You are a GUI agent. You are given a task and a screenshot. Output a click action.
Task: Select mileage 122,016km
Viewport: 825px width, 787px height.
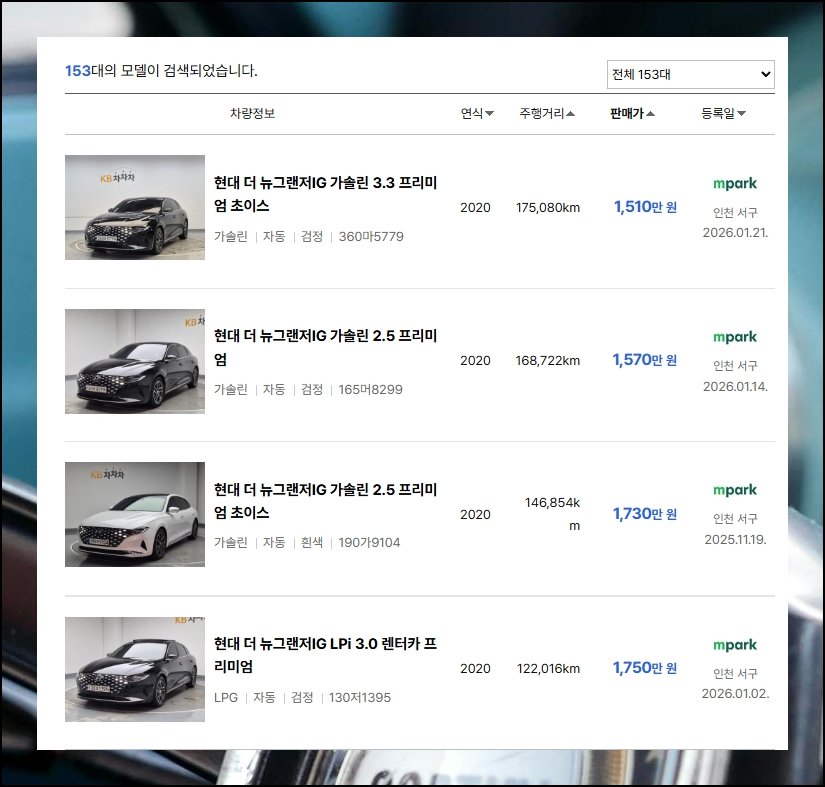(548, 669)
